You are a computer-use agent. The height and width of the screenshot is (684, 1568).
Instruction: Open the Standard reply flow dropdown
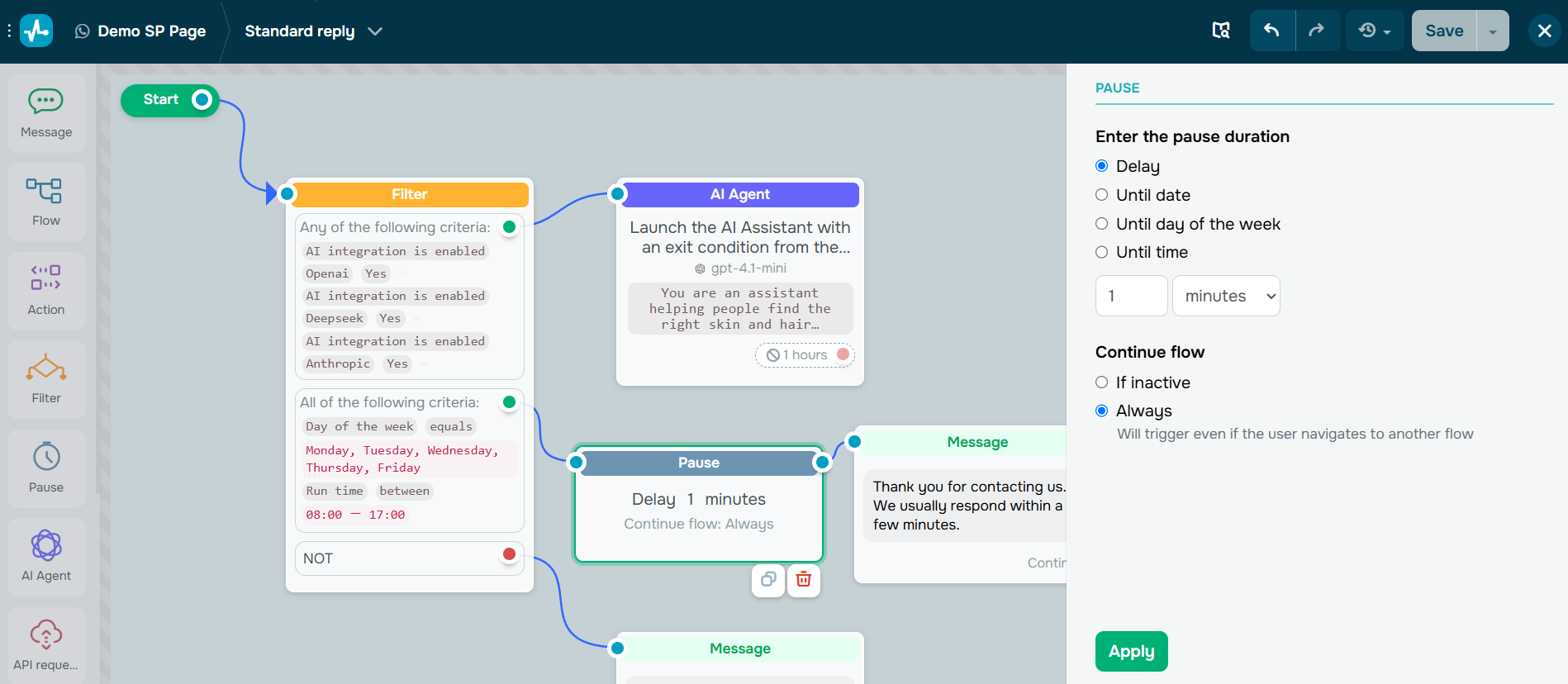tap(313, 31)
